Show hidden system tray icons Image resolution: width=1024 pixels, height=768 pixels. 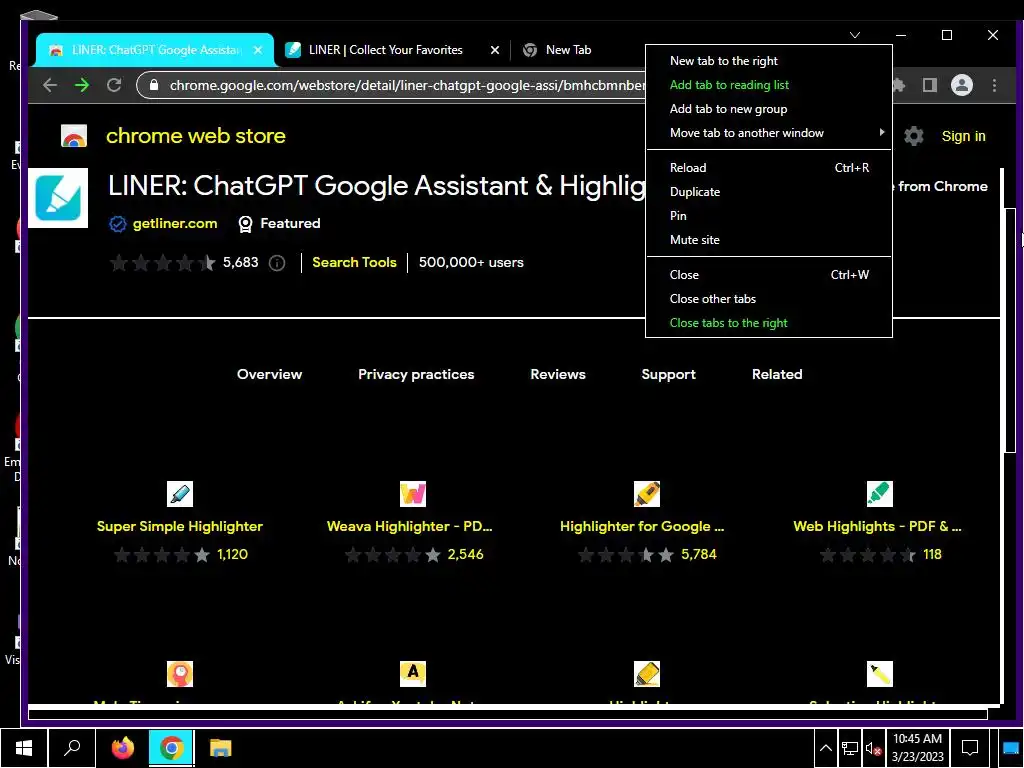826,748
